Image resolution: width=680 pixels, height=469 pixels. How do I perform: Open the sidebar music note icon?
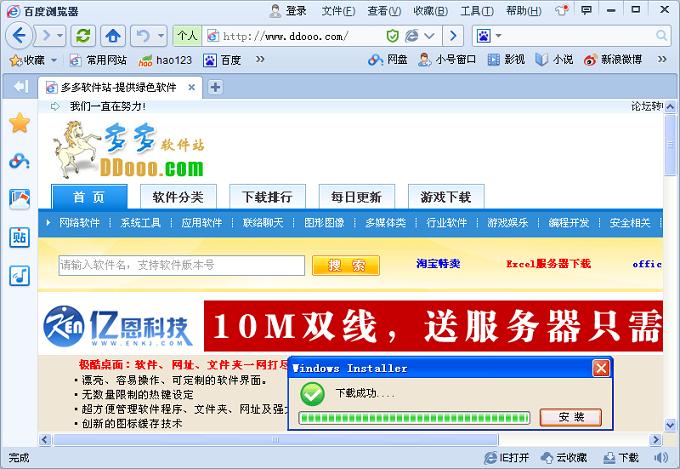[20, 275]
